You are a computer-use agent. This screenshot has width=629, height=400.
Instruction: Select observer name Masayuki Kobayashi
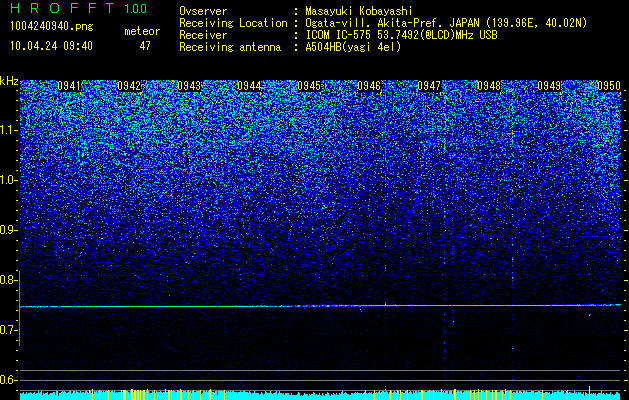(359, 11)
